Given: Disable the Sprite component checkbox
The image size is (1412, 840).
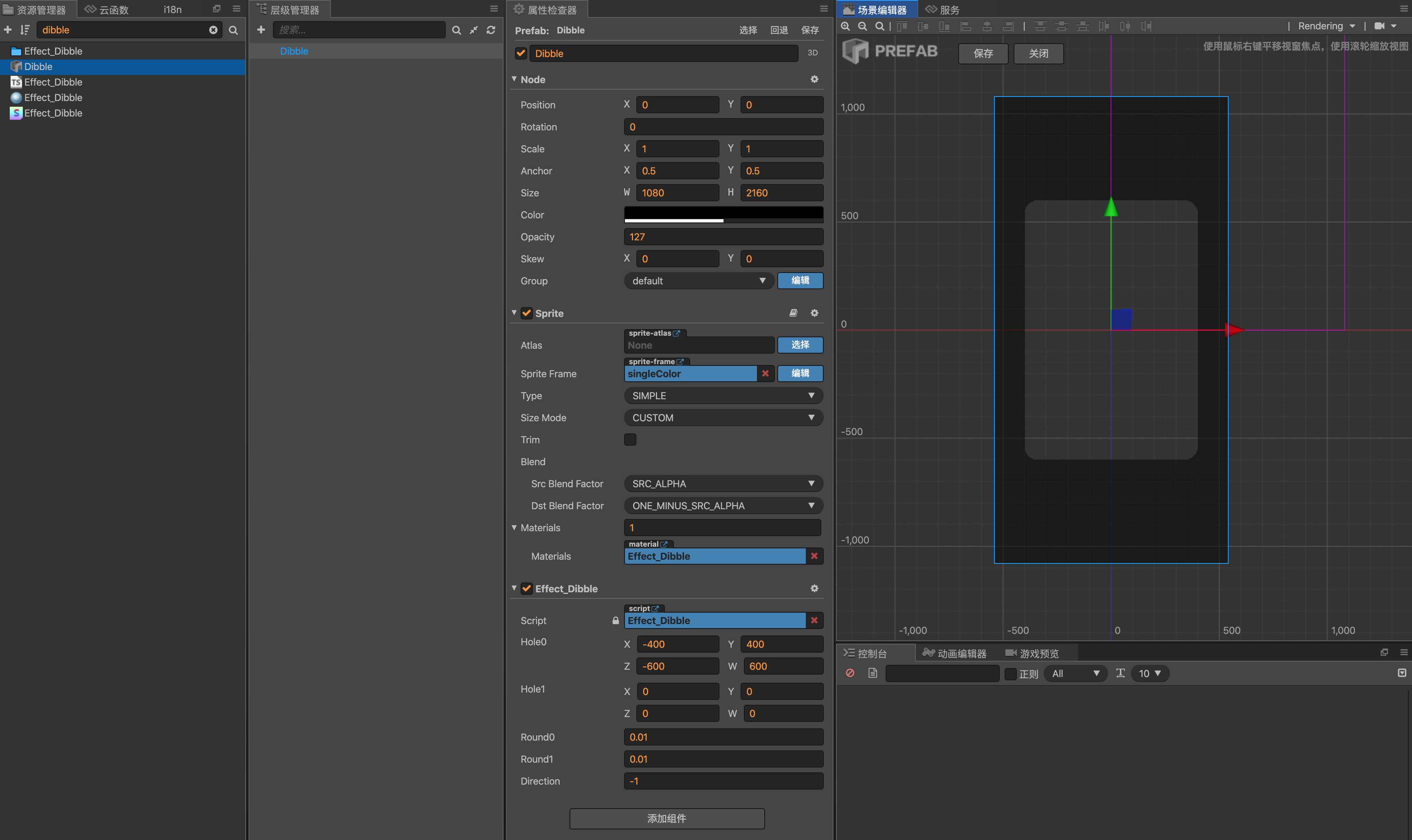Looking at the screenshot, I should pyautogui.click(x=527, y=313).
